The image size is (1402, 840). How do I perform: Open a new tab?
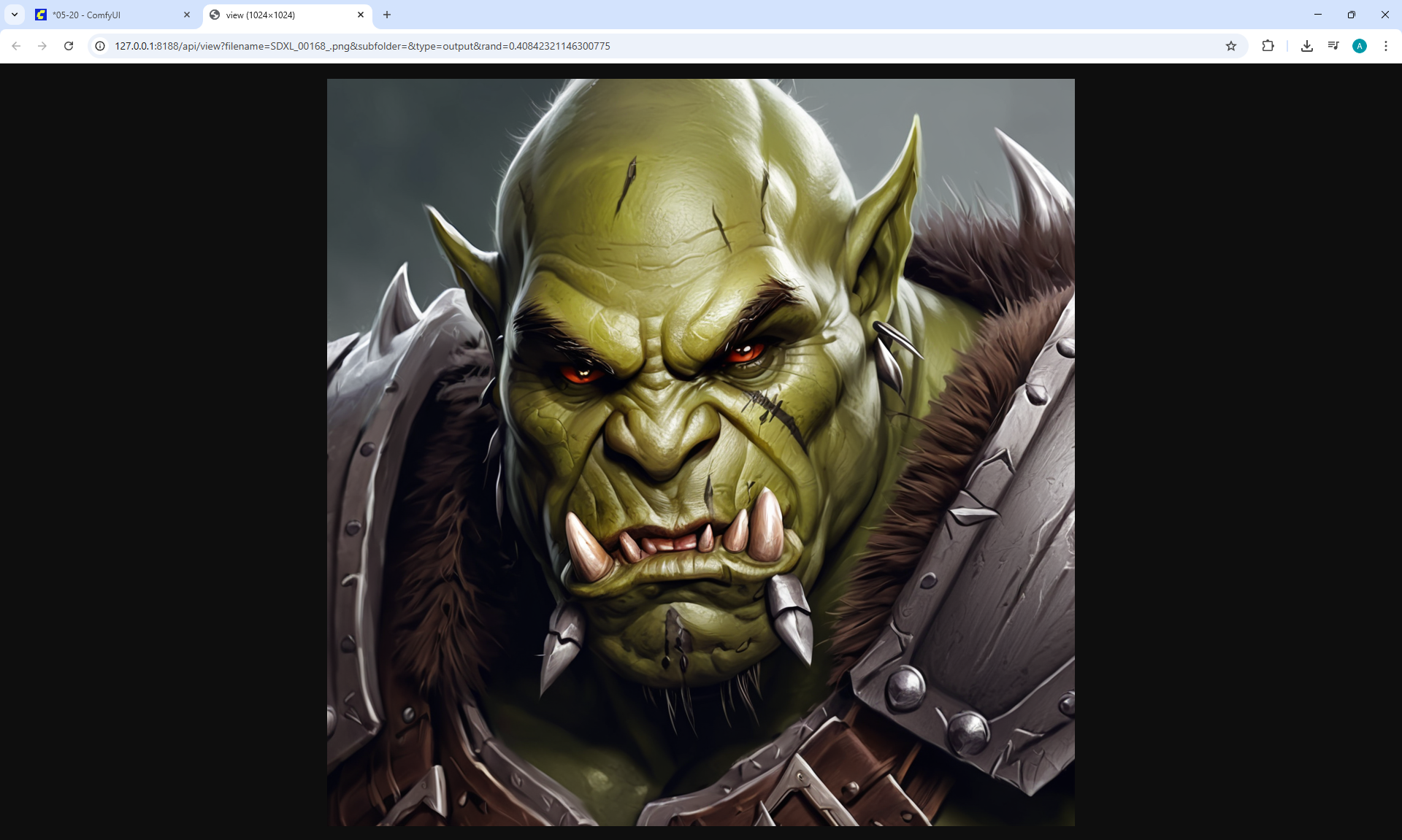387,15
